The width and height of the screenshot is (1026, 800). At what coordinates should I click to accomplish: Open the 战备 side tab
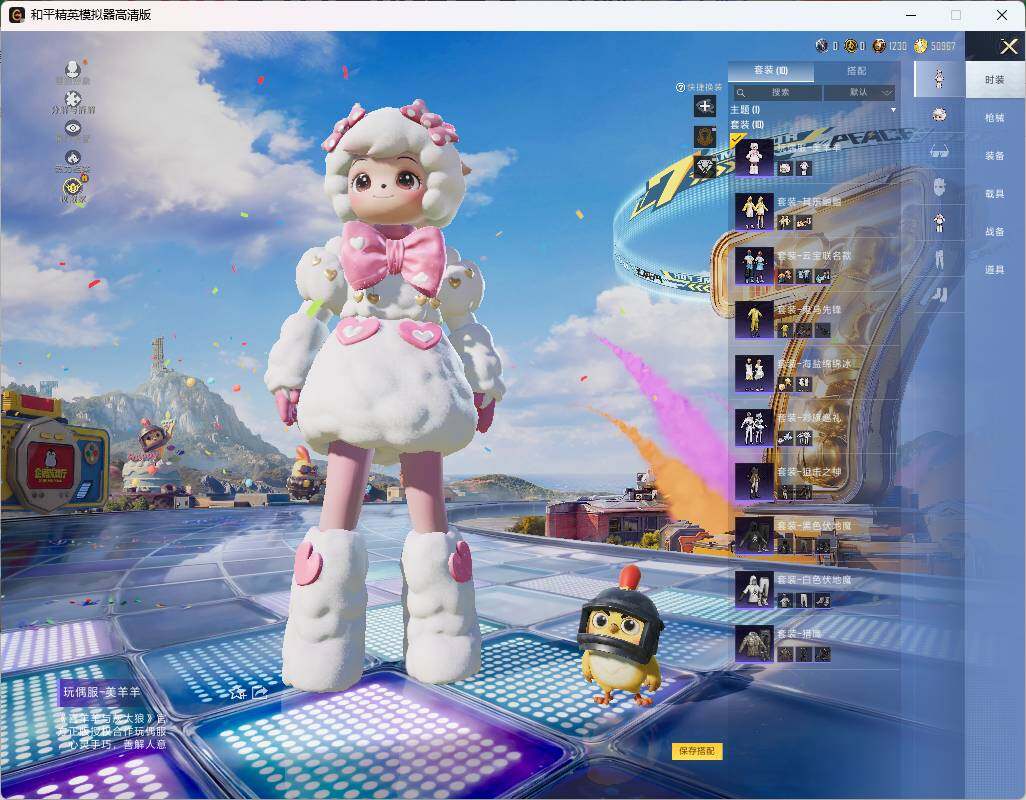tap(995, 232)
